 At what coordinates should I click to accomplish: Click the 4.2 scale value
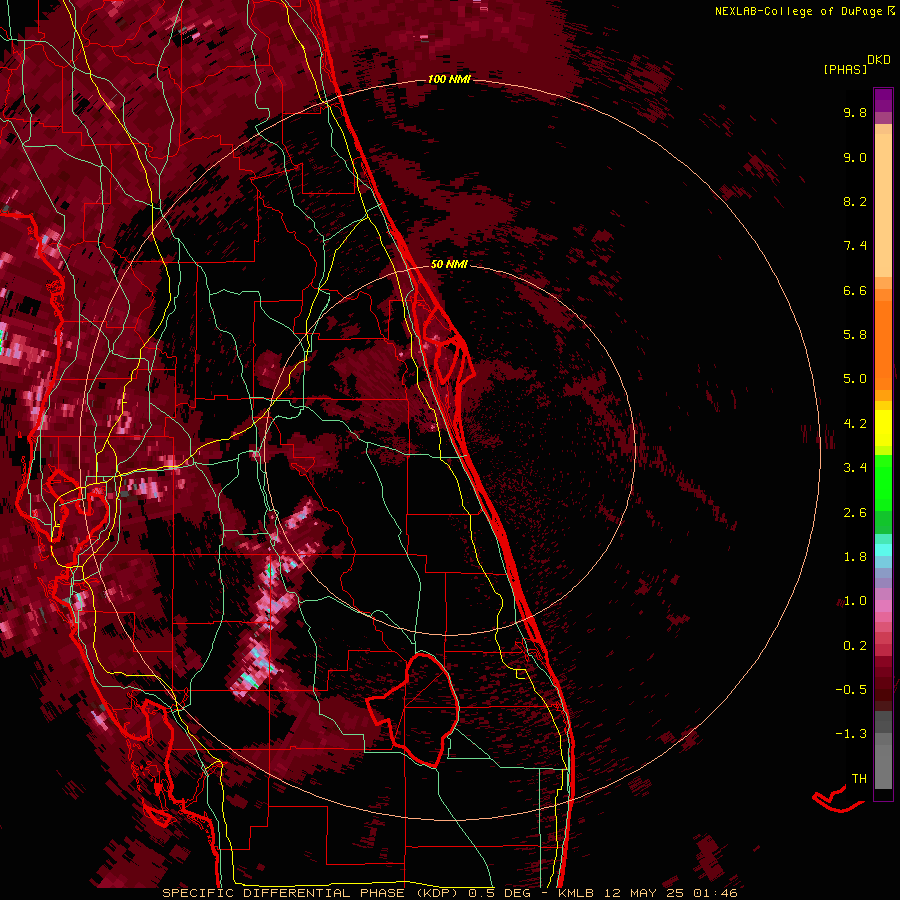[855, 424]
